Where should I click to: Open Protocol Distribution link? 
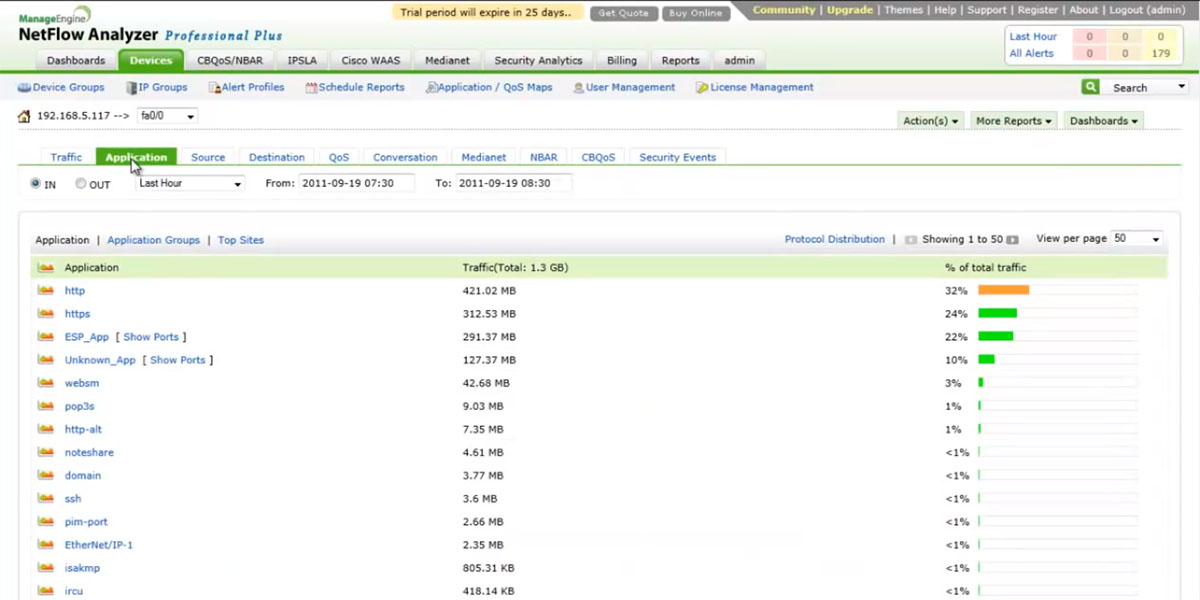835,239
